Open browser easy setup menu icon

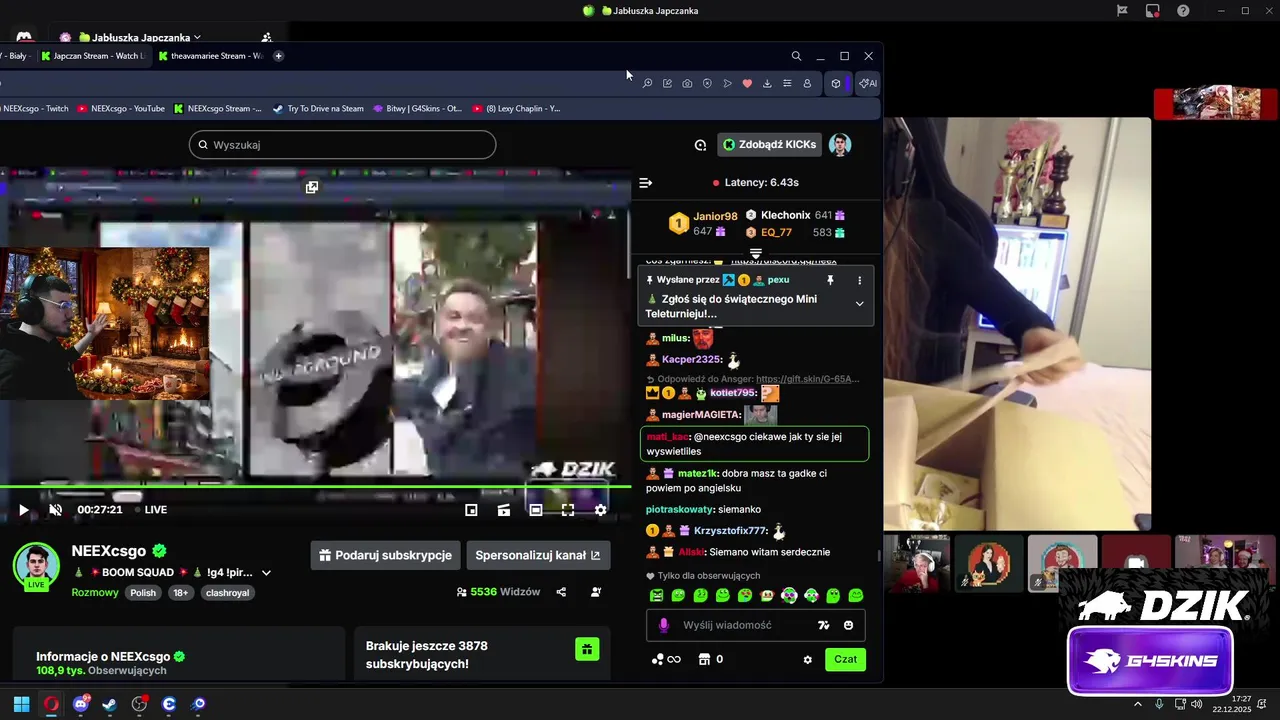pyautogui.click(x=787, y=83)
